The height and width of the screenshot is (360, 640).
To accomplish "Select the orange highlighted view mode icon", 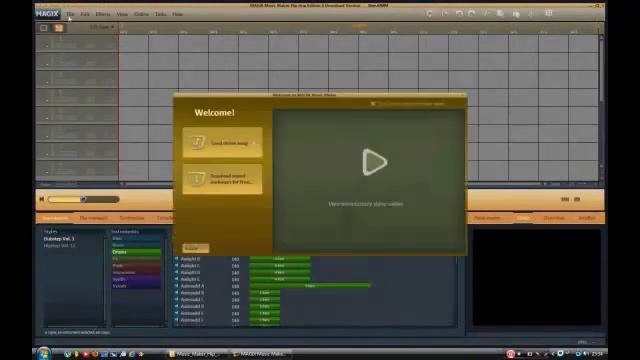I will (x=59, y=28).
